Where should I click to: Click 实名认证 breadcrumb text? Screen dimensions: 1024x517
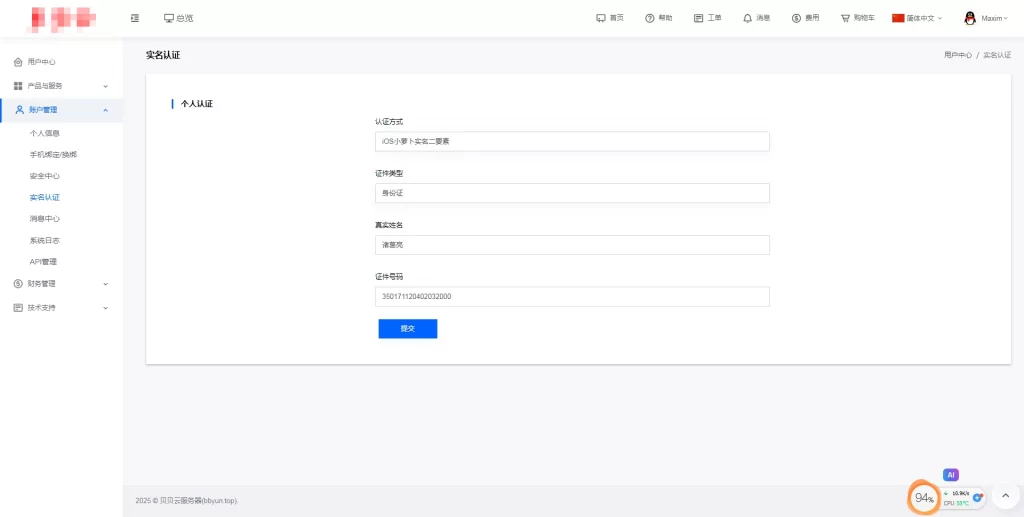pyautogui.click(x=997, y=55)
